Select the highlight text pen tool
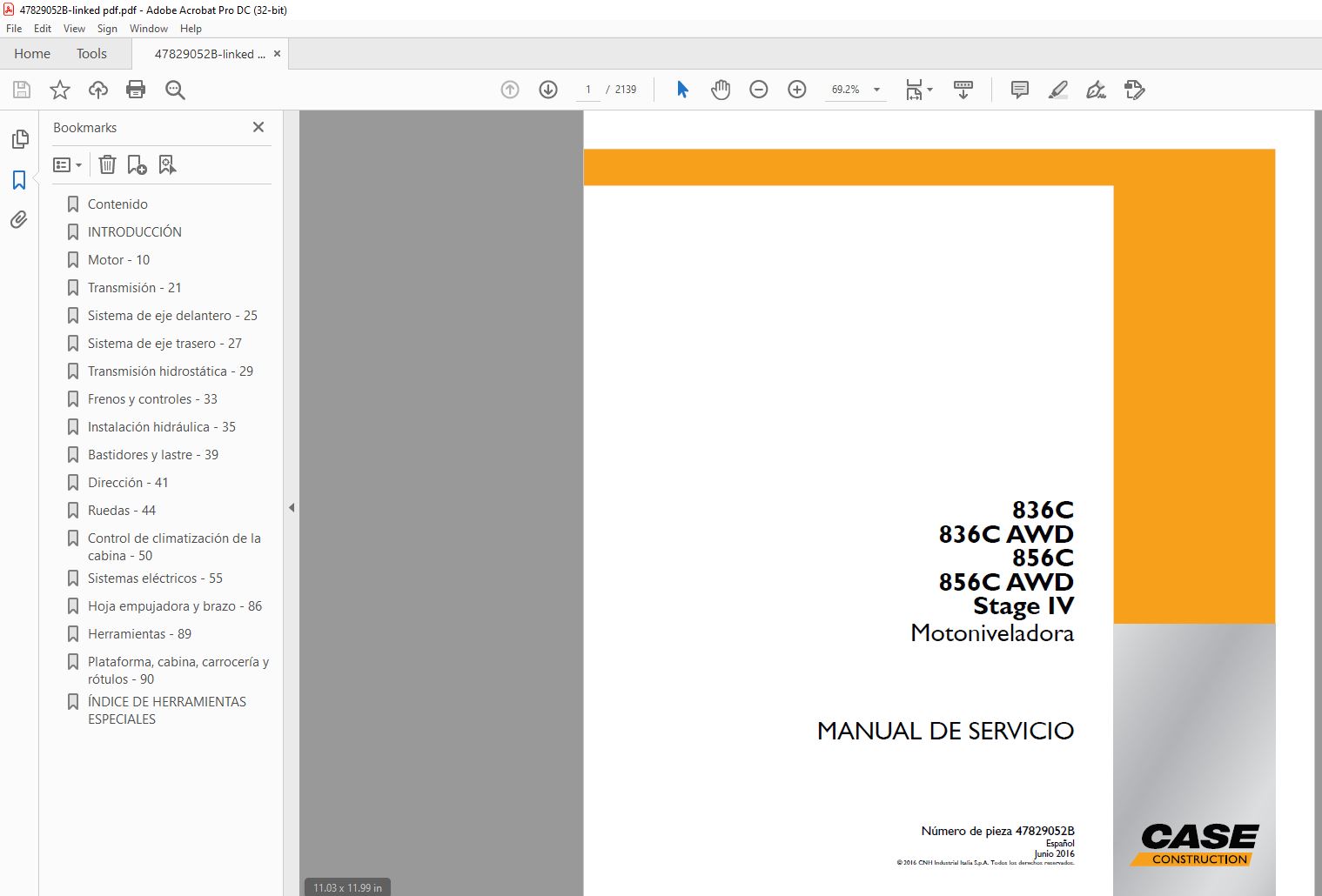1322x896 pixels. pyautogui.click(x=1058, y=90)
